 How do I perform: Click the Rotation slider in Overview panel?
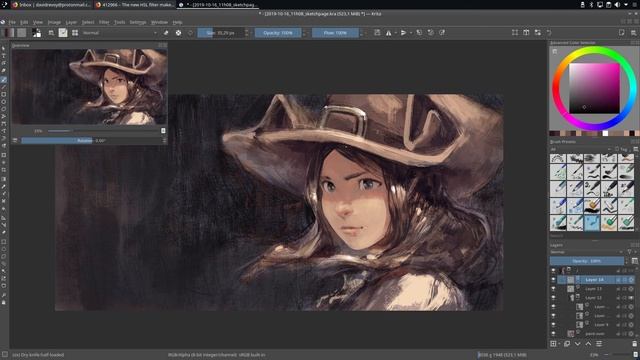(92, 140)
